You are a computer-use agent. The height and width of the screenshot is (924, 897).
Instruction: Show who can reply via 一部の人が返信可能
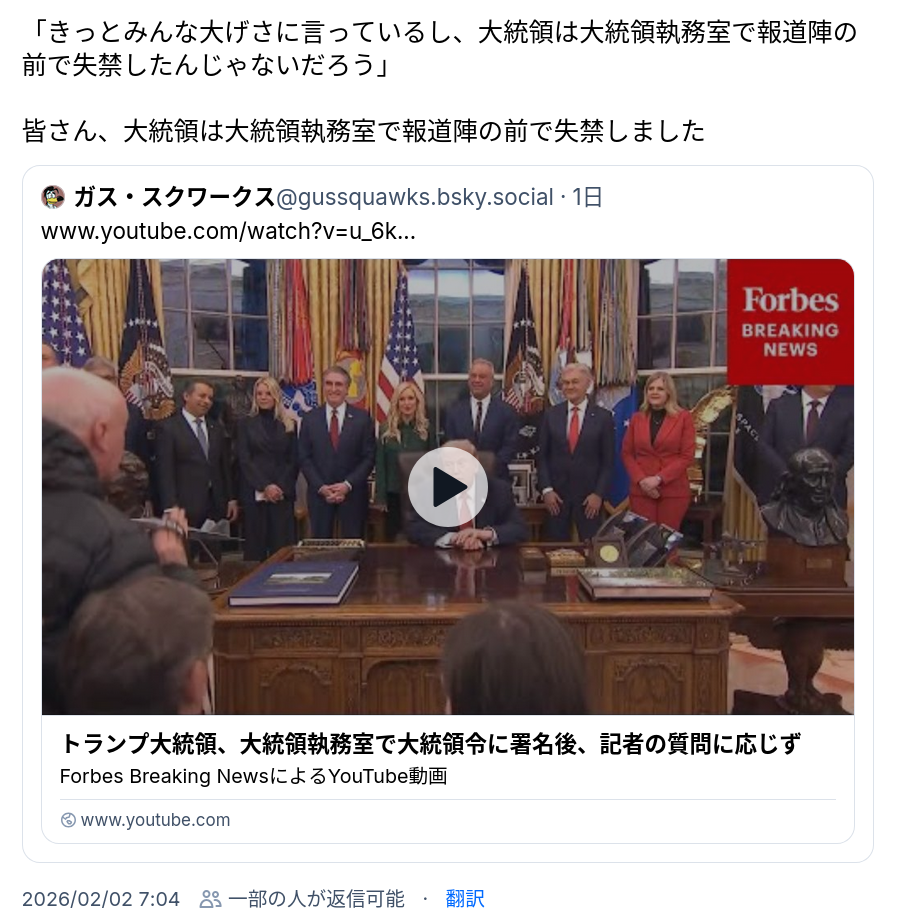tap(316, 899)
